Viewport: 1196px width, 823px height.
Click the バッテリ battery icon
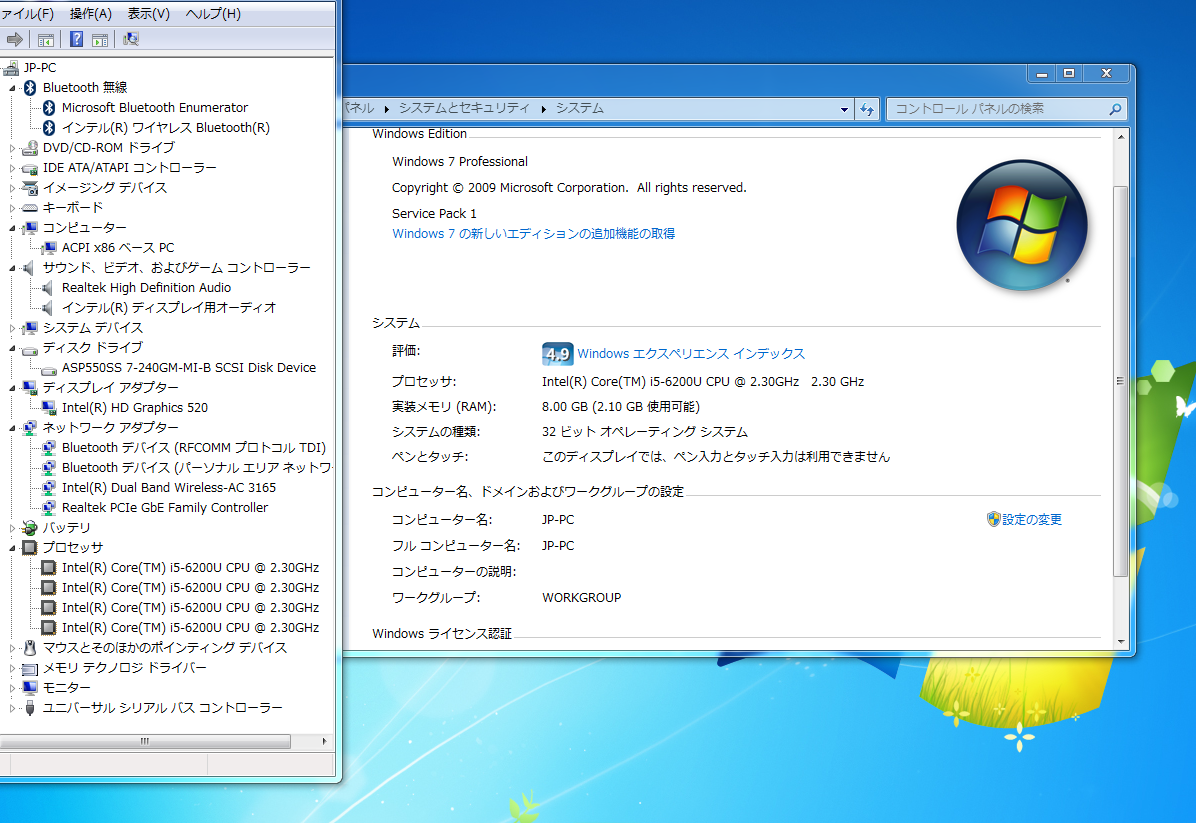click(30, 528)
